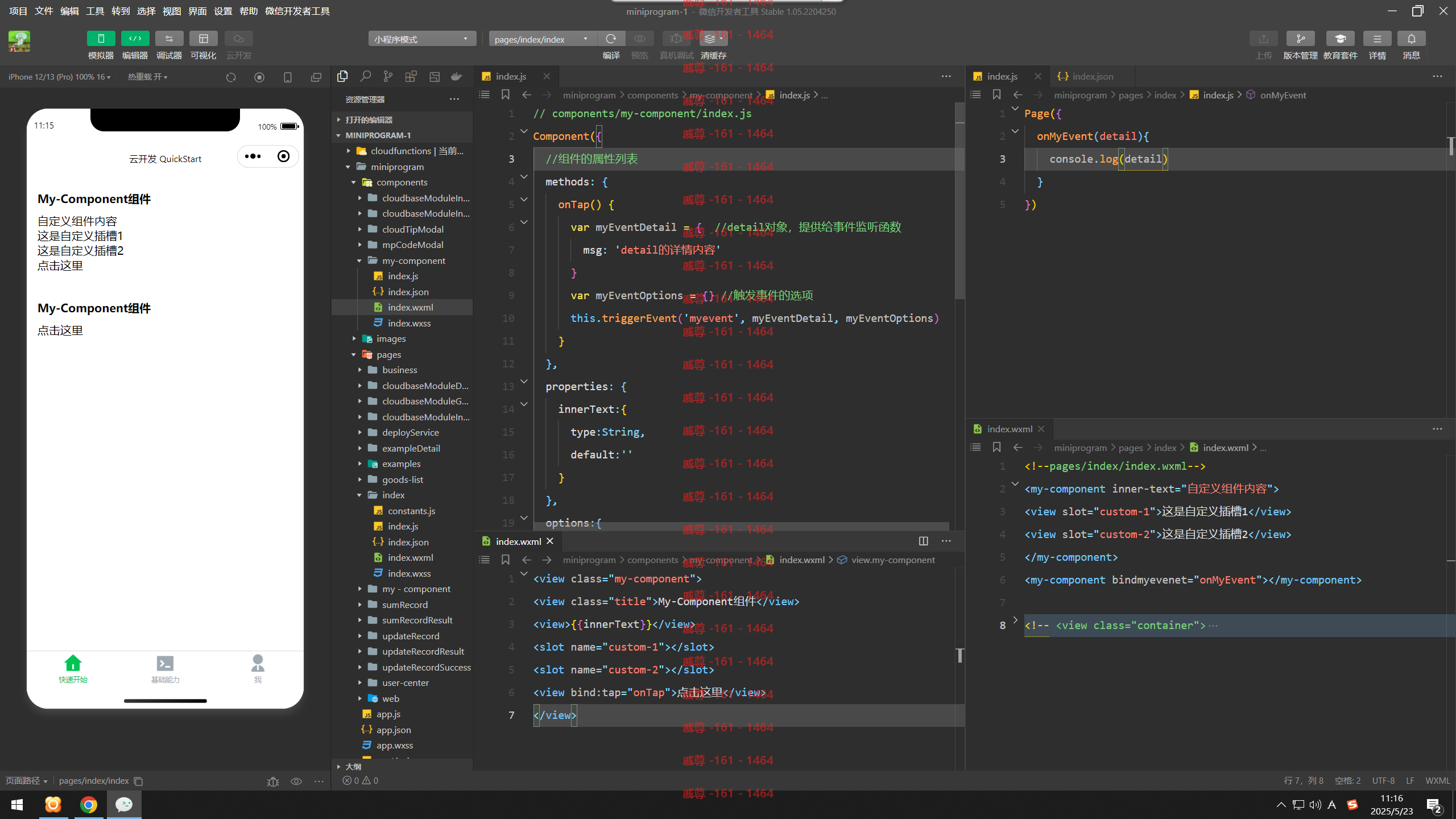
Task: Click the volume icon in system tray
Action: [1315, 804]
